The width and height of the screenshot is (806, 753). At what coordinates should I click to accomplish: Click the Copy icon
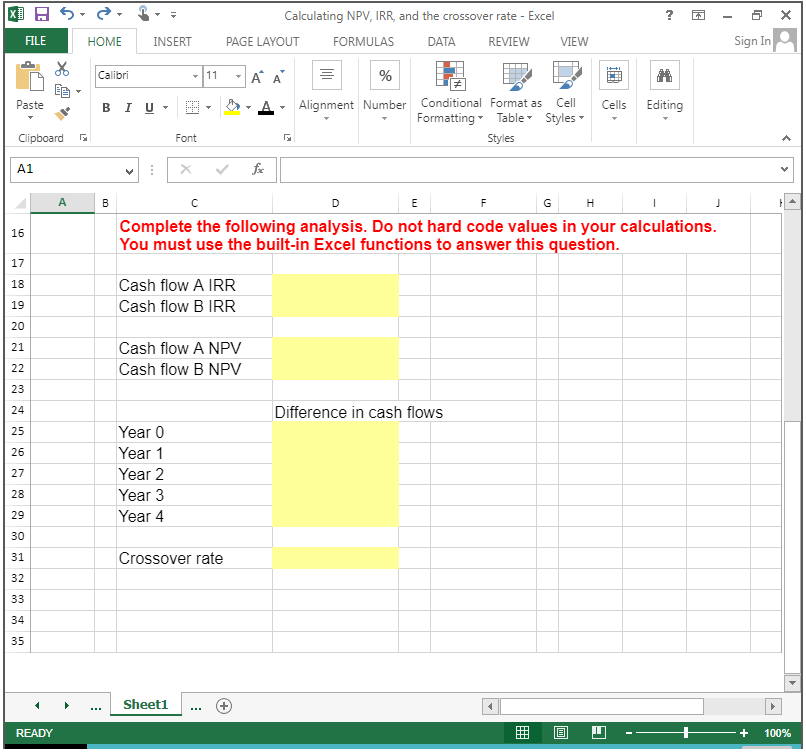(x=62, y=91)
